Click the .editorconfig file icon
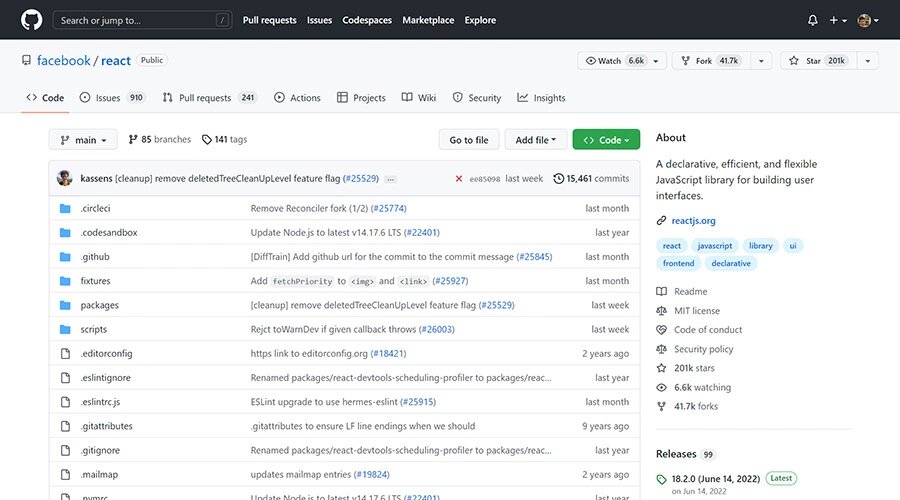The width and height of the screenshot is (900, 500). pos(65,354)
